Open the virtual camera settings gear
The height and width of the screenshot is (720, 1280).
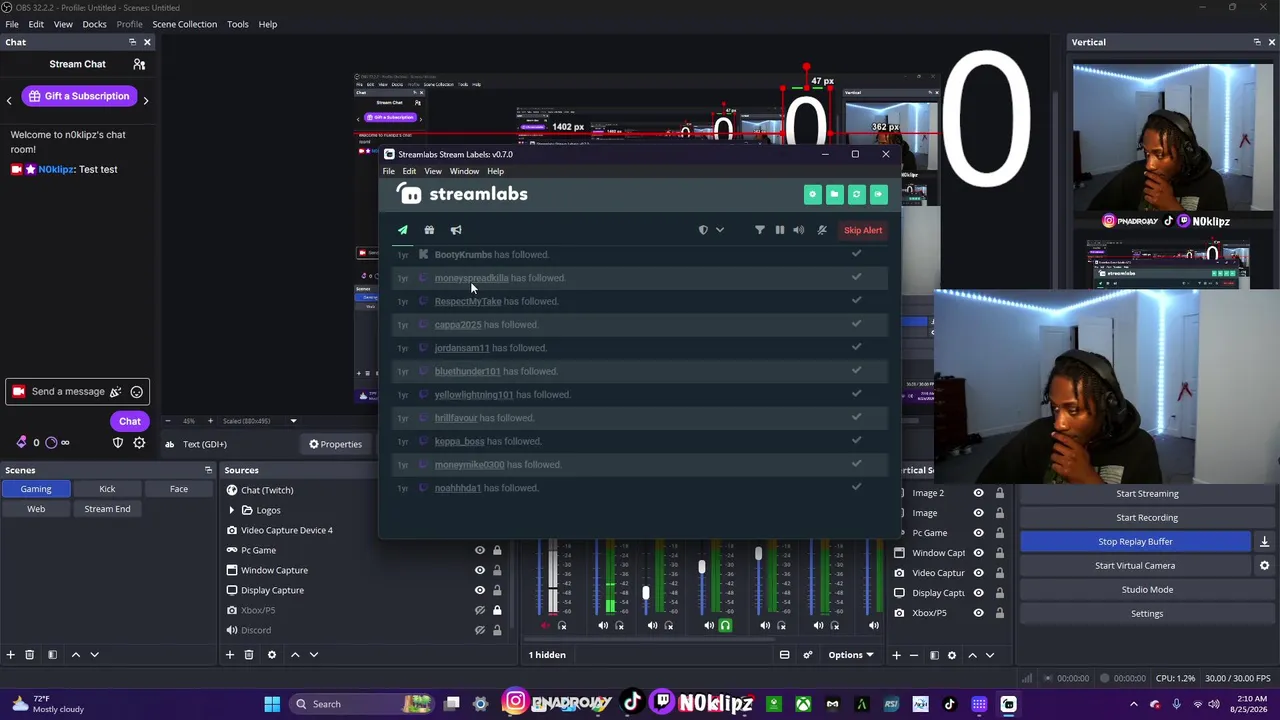click(1264, 566)
